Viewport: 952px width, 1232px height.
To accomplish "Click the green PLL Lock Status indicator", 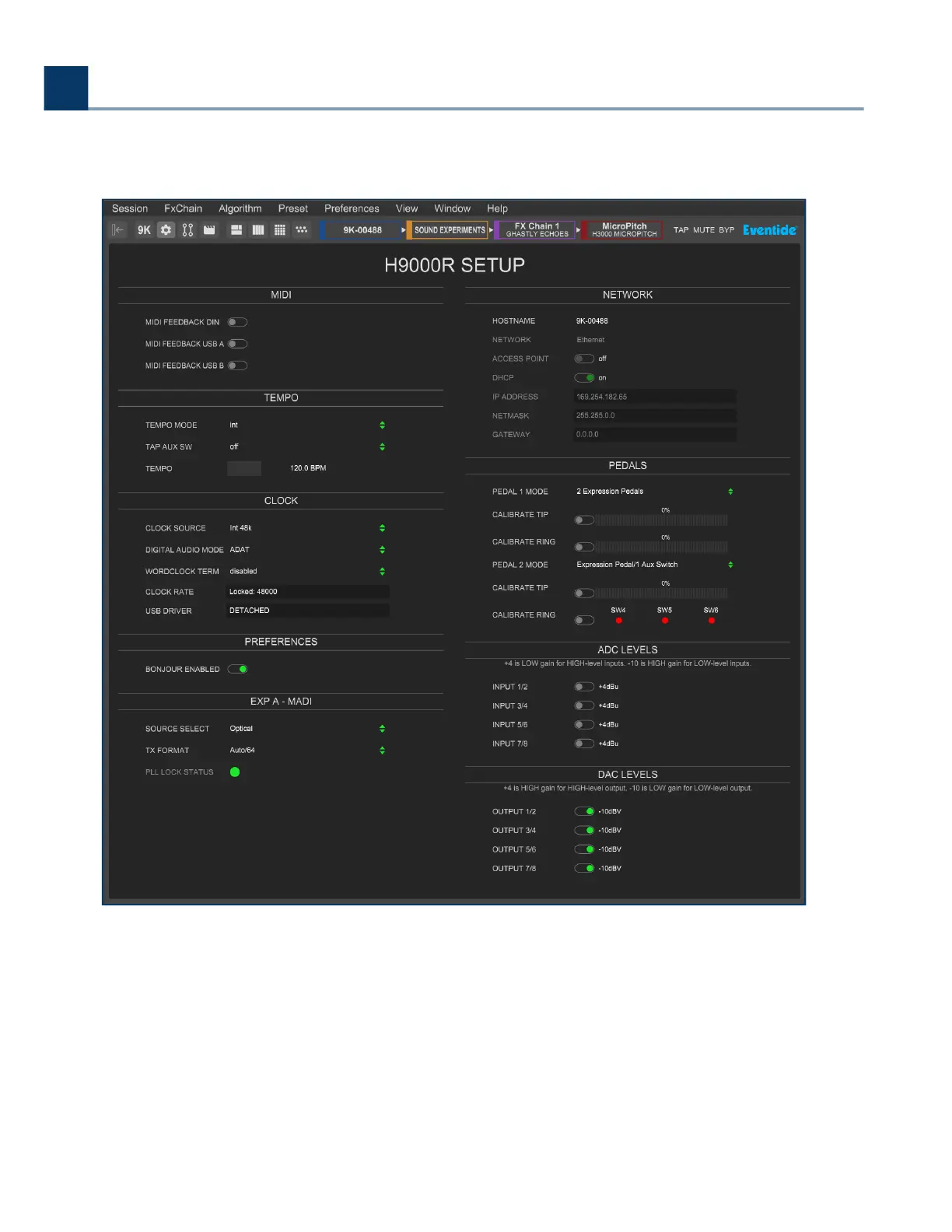I will click(x=235, y=772).
